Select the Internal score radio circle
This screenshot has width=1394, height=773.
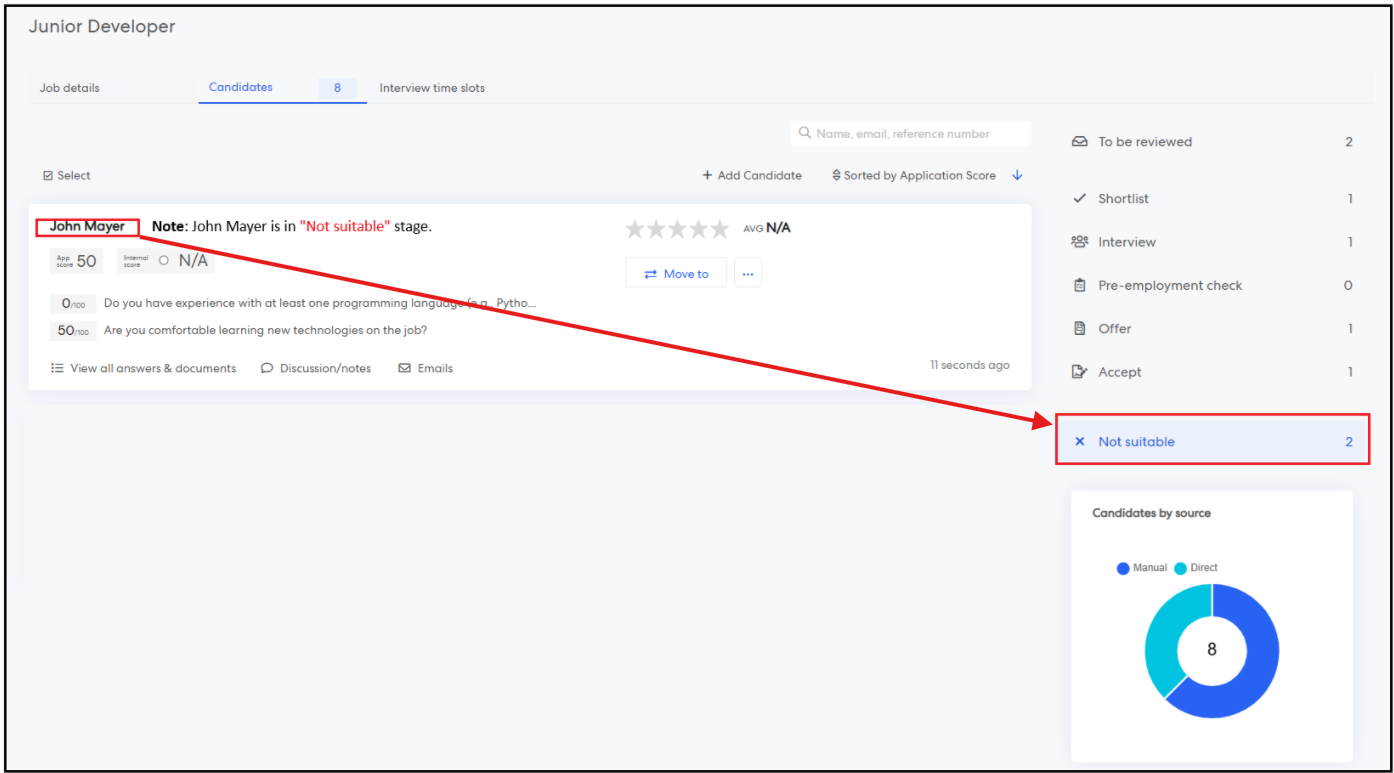(x=164, y=261)
